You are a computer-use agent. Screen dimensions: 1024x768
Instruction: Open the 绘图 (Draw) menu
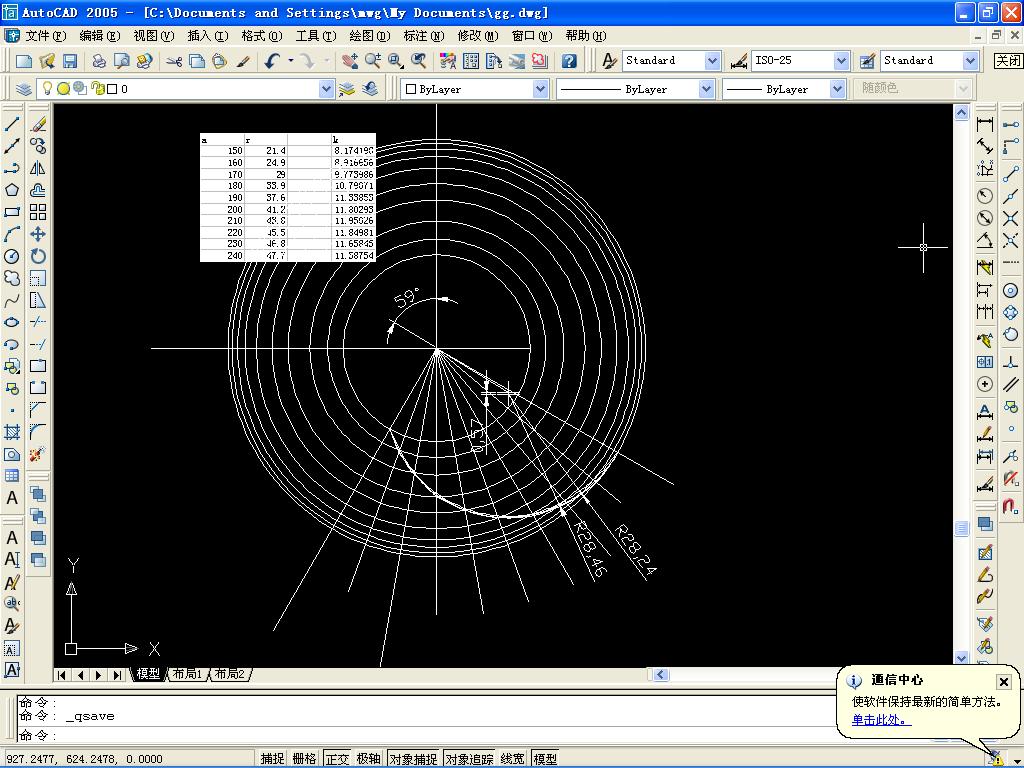click(367, 35)
